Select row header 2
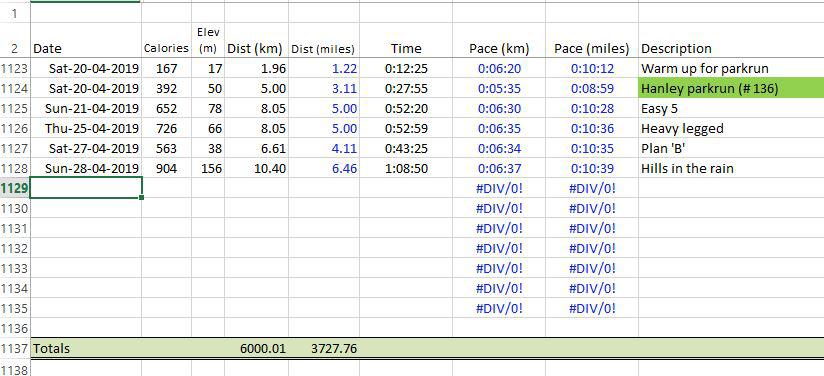 tap(15, 40)
